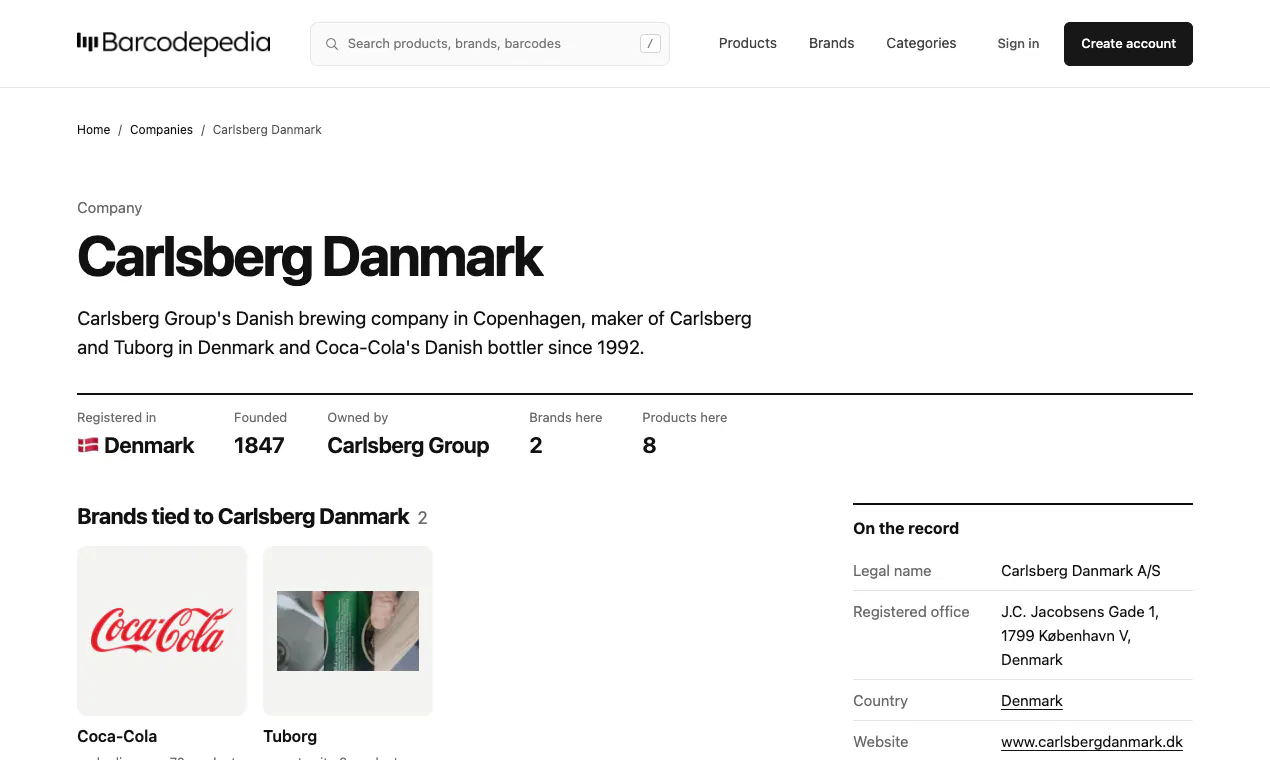Click the Create account button

coord(1128,44)
